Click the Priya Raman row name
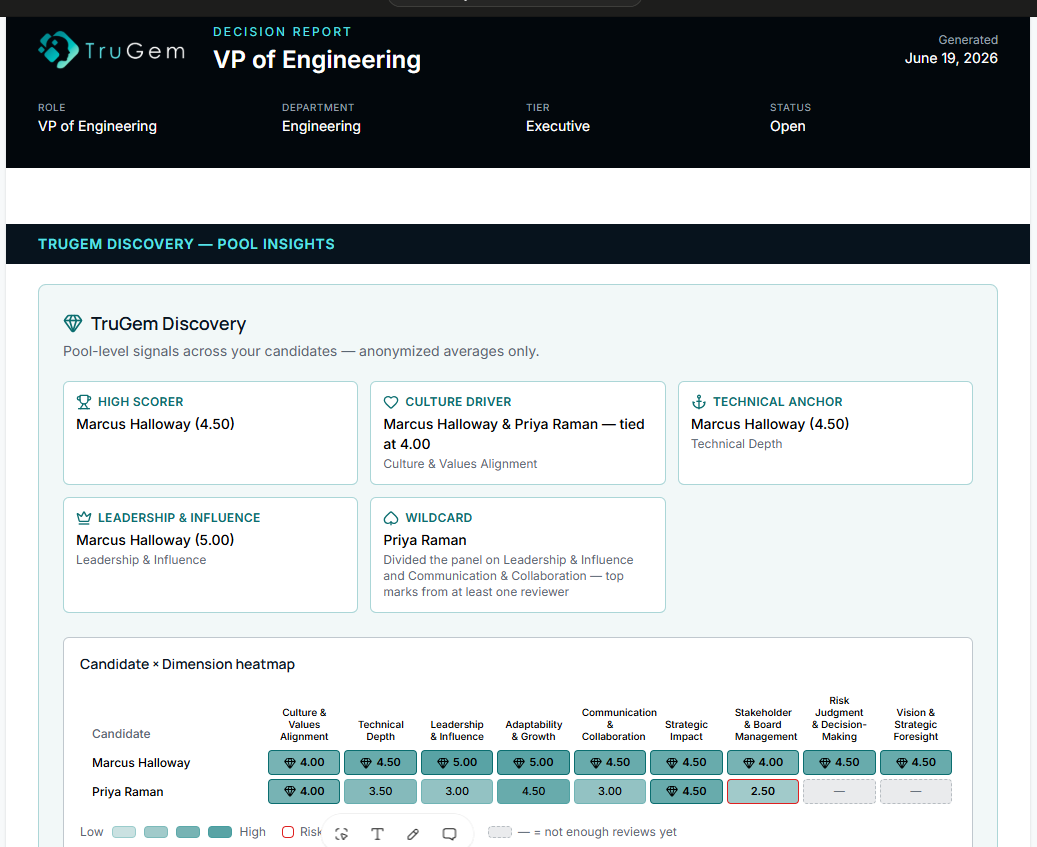Image resolution: width=1037 pixels, height=847 pixels. pos(128,791)
